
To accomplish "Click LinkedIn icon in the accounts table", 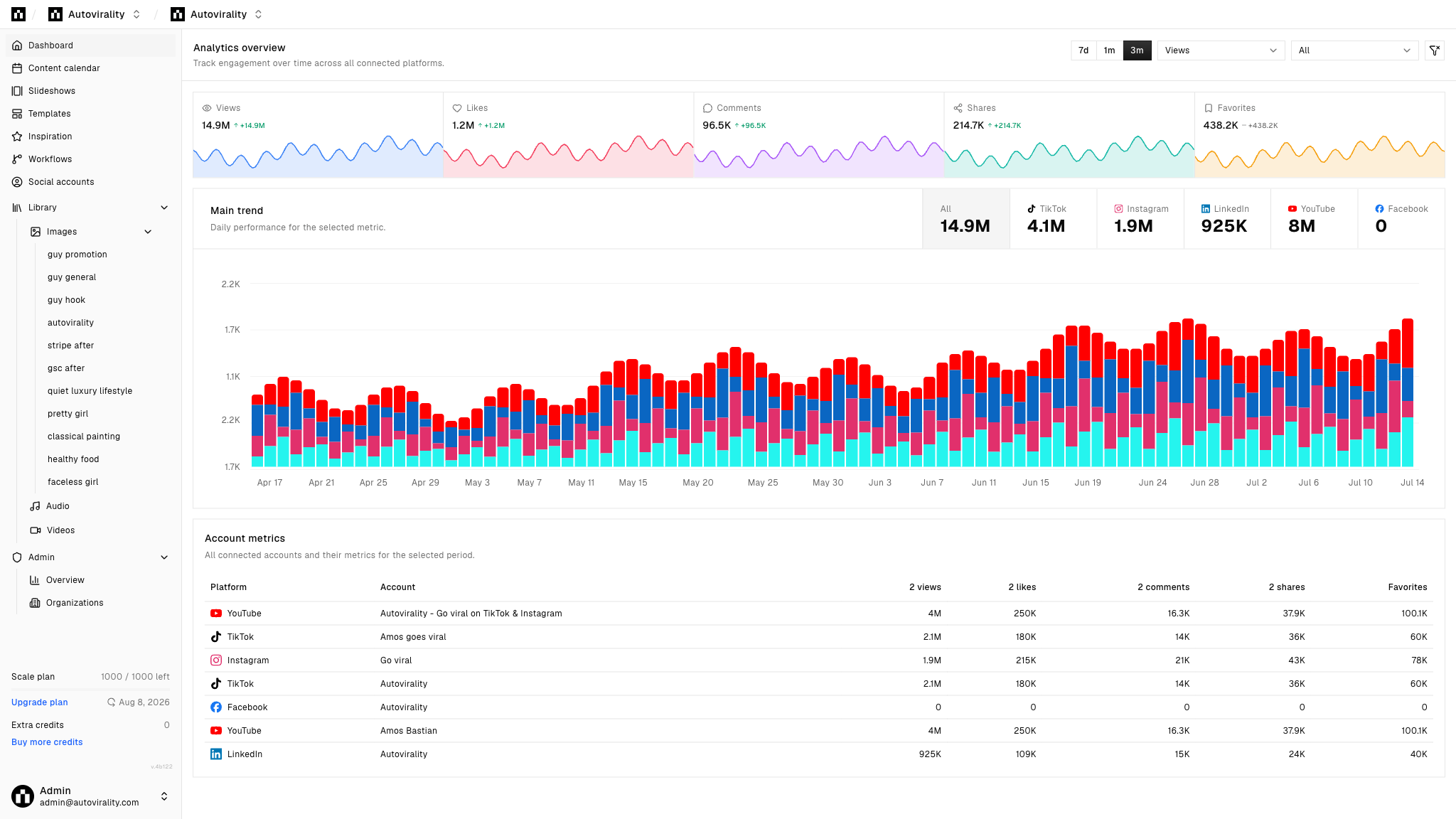I will [215, 754].
